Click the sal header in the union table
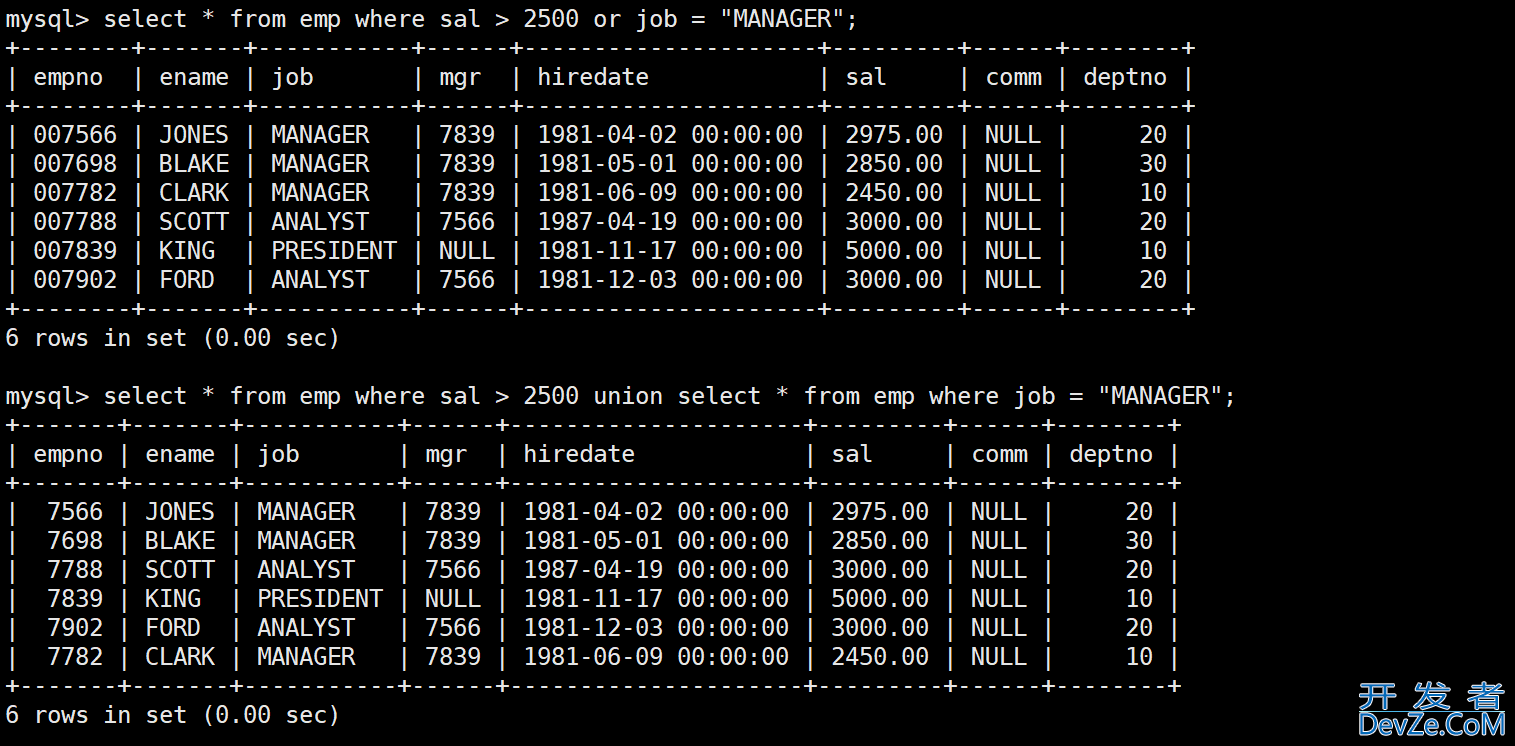Image resolution: width=1515 pixels, height=746 pixels. click(852, 454)
